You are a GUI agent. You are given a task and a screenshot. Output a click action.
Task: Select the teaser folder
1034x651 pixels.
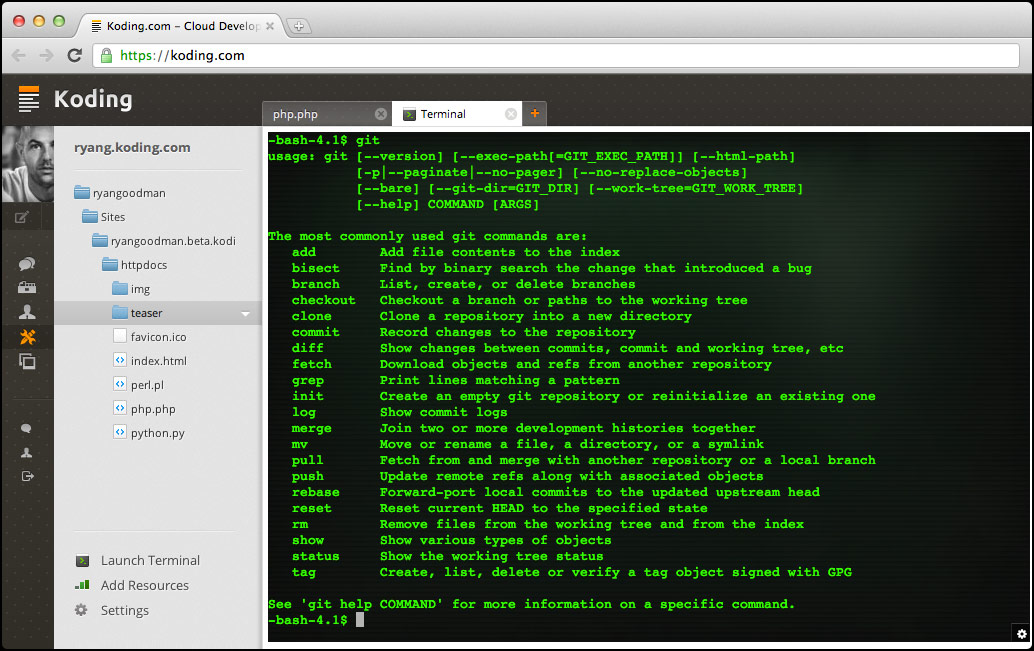[x=158, y=313]
